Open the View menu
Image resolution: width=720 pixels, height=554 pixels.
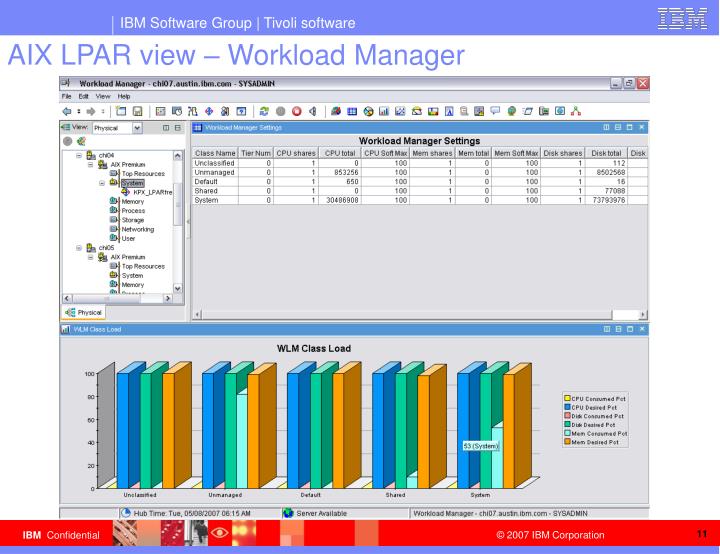coord(103,96)
